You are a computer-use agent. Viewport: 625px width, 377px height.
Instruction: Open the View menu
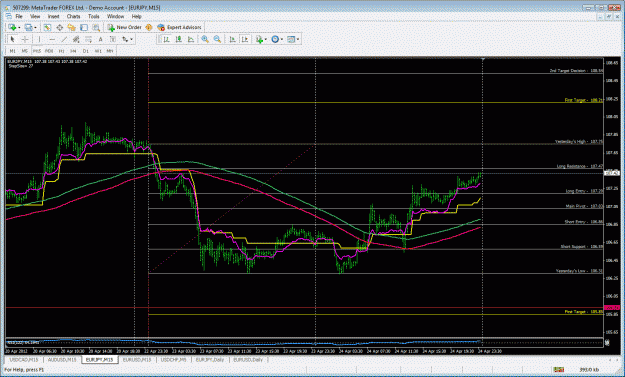(x=35, y=16)
